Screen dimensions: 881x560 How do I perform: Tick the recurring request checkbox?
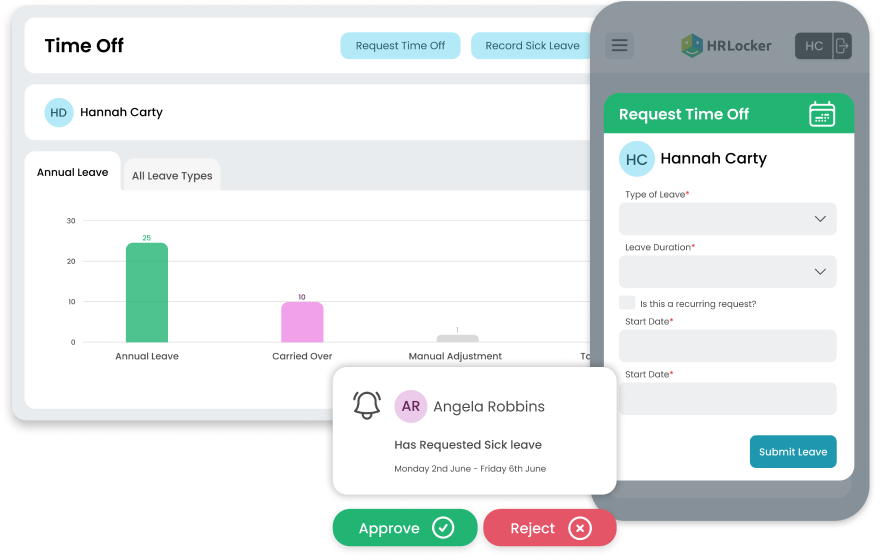(x=627, y=303)
